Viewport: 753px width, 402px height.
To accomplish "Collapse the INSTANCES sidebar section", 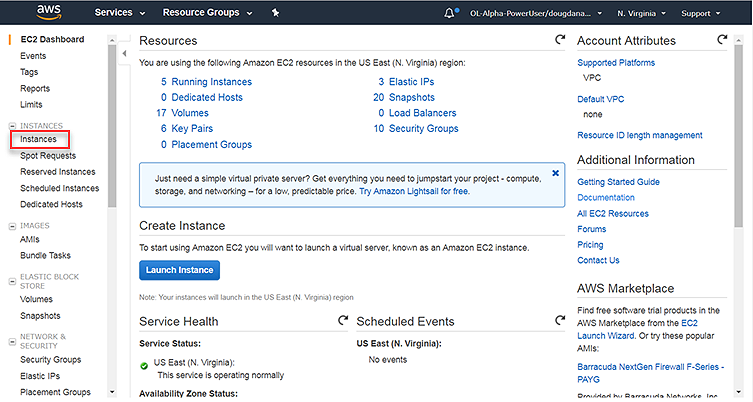I will pos(12,126).
